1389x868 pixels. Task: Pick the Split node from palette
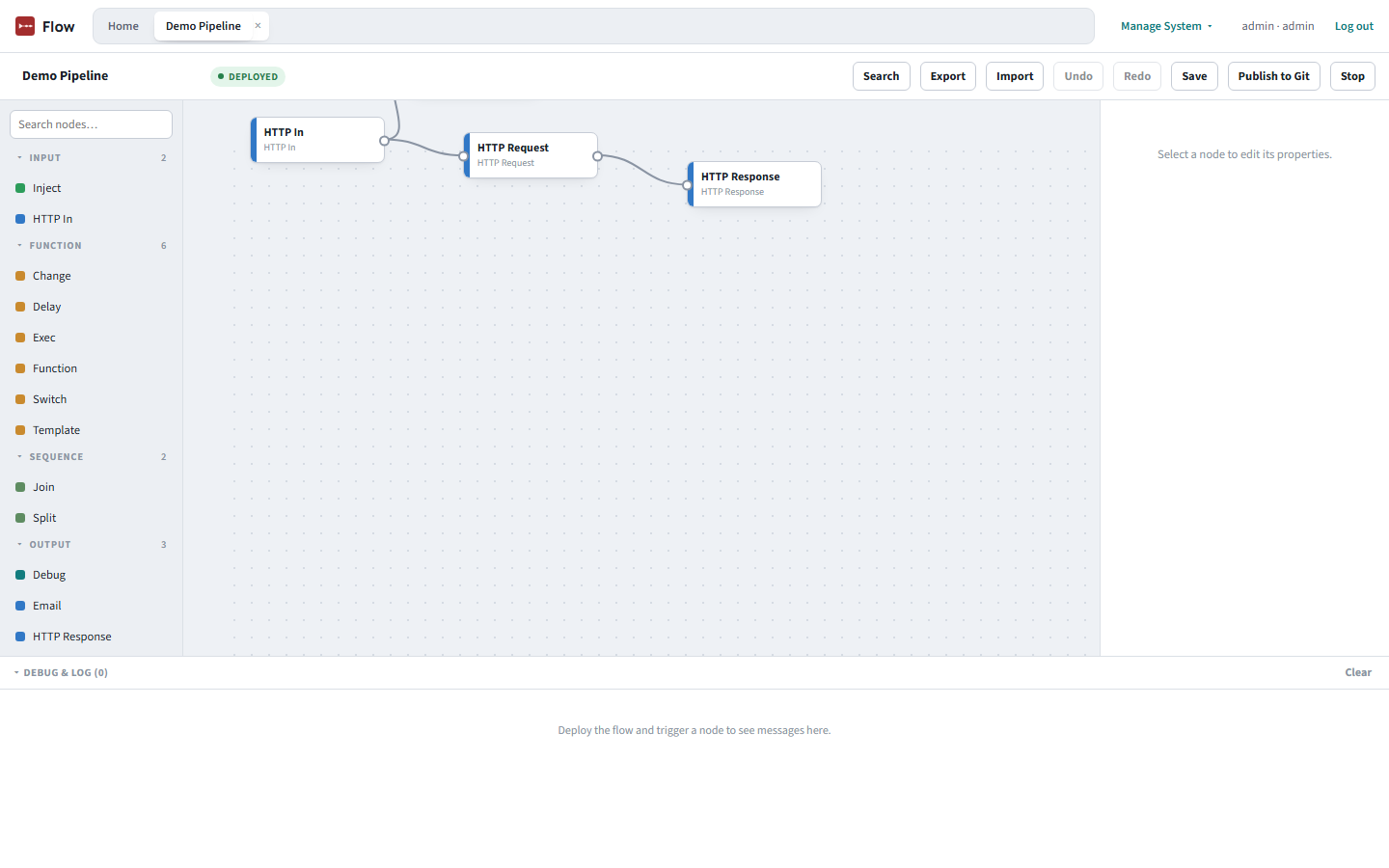pyautogui.click(x=91, y=518)
